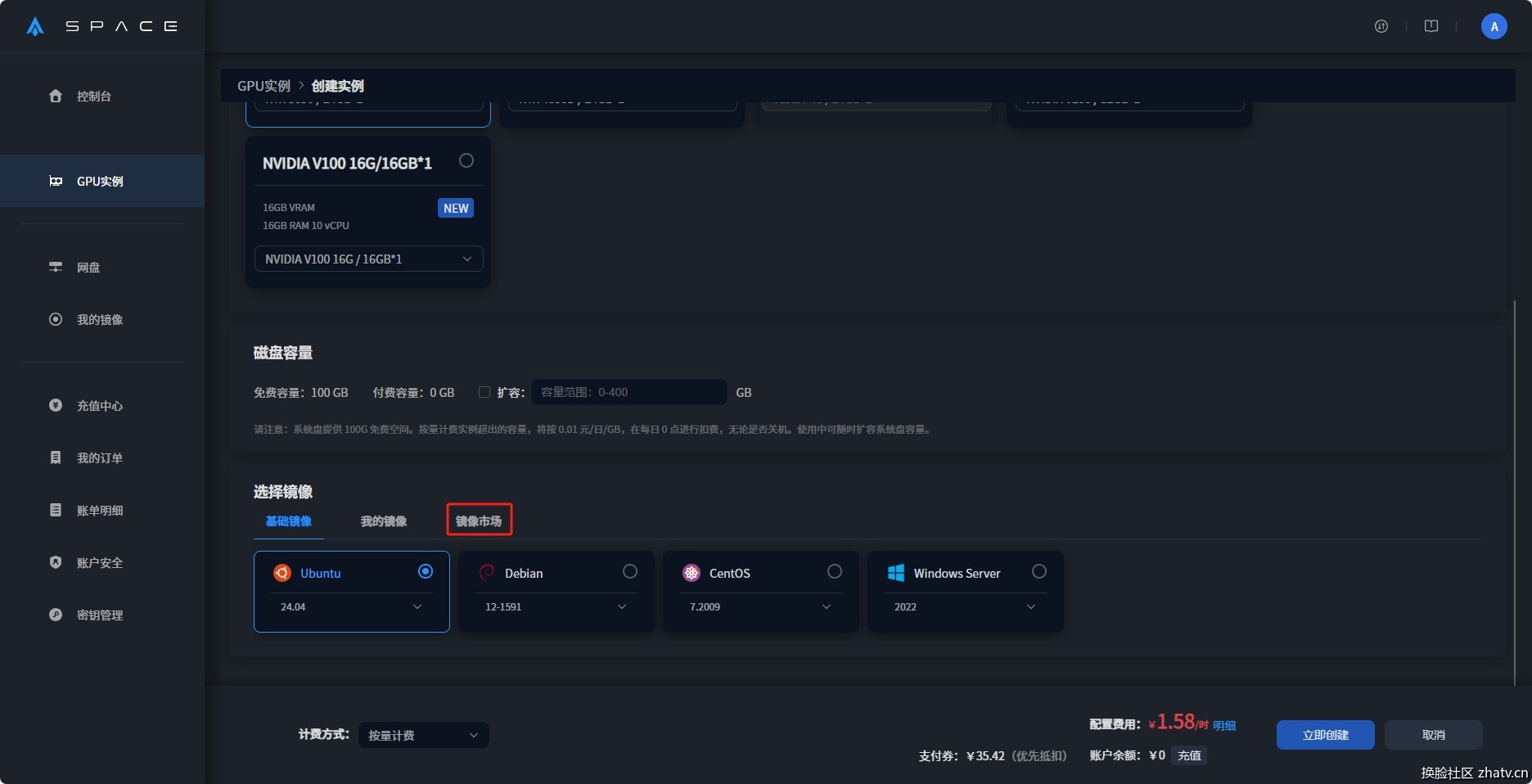Click the 账单明细 list icon
1532x784 pixels.
[x=56, y=510]
